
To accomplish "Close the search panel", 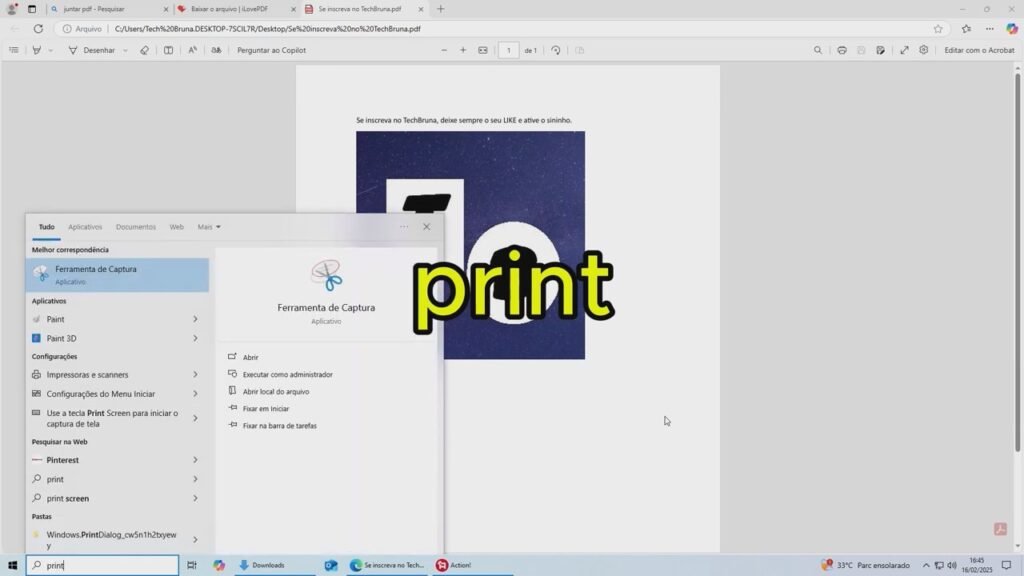I will coord(426,227).
